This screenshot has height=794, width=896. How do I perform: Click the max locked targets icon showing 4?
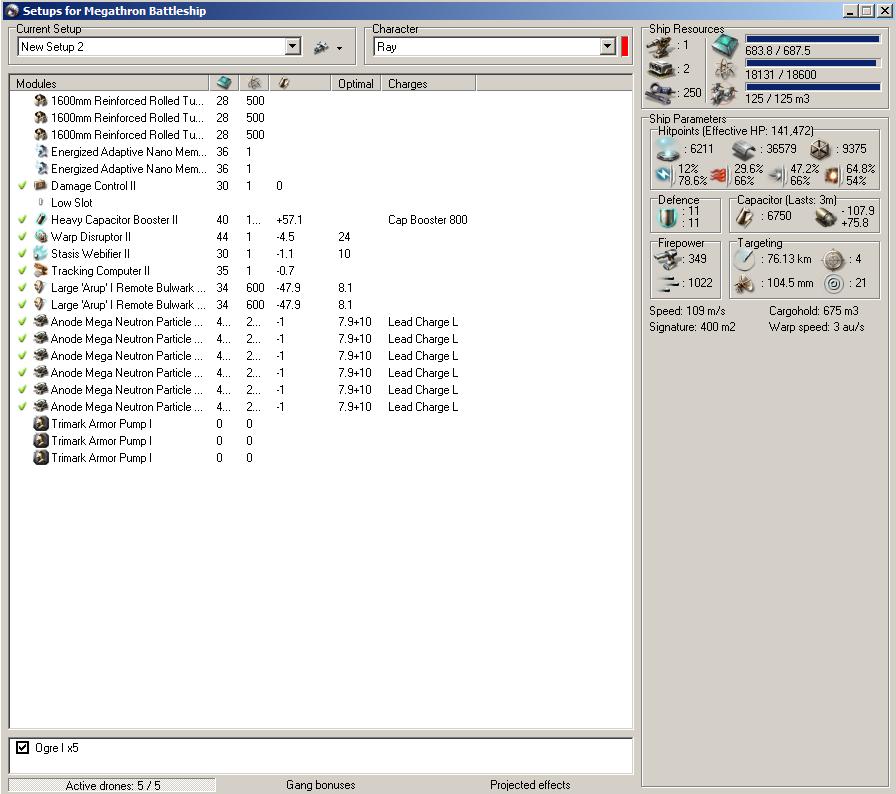point(833,260)
